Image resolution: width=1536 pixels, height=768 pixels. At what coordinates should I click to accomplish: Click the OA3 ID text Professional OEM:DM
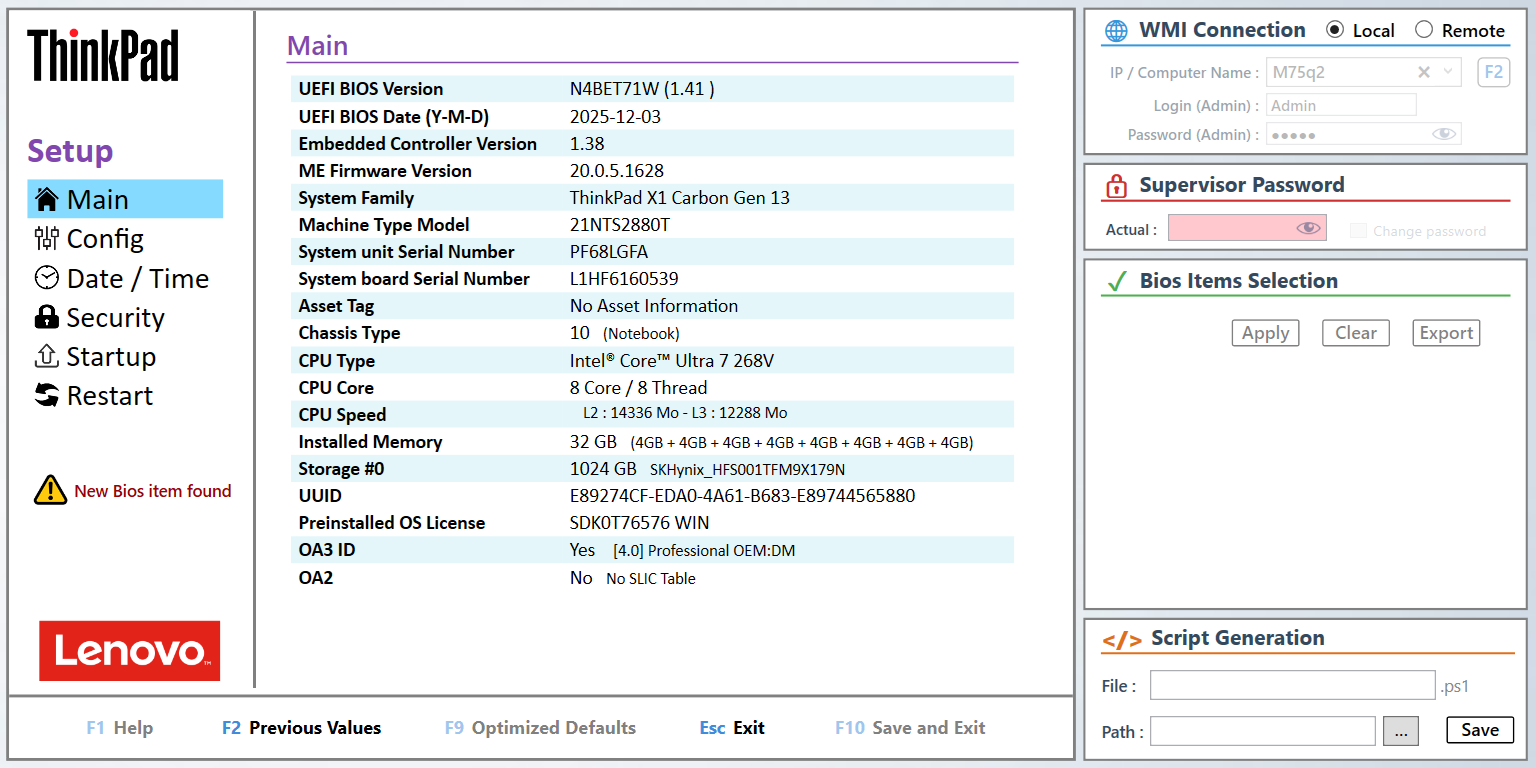721,551
